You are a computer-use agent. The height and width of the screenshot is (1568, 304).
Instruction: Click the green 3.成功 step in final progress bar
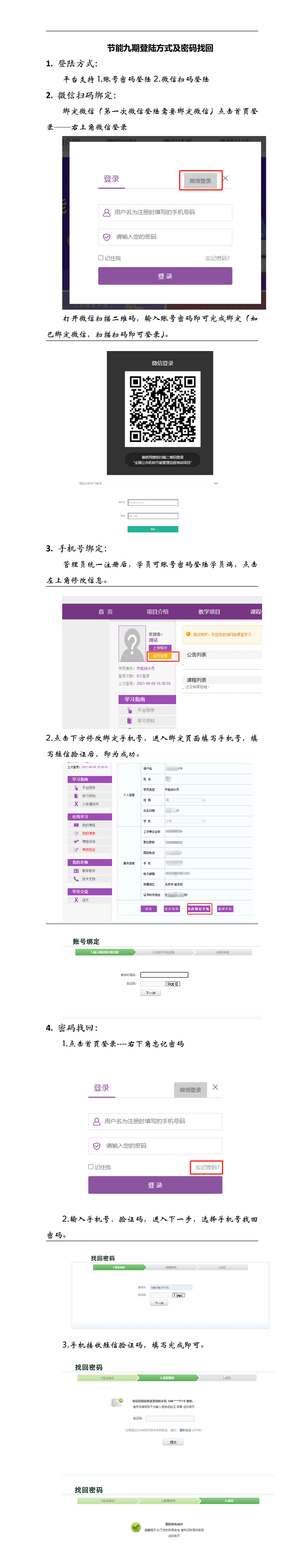pyautogui.click(x=229, y=1500)
